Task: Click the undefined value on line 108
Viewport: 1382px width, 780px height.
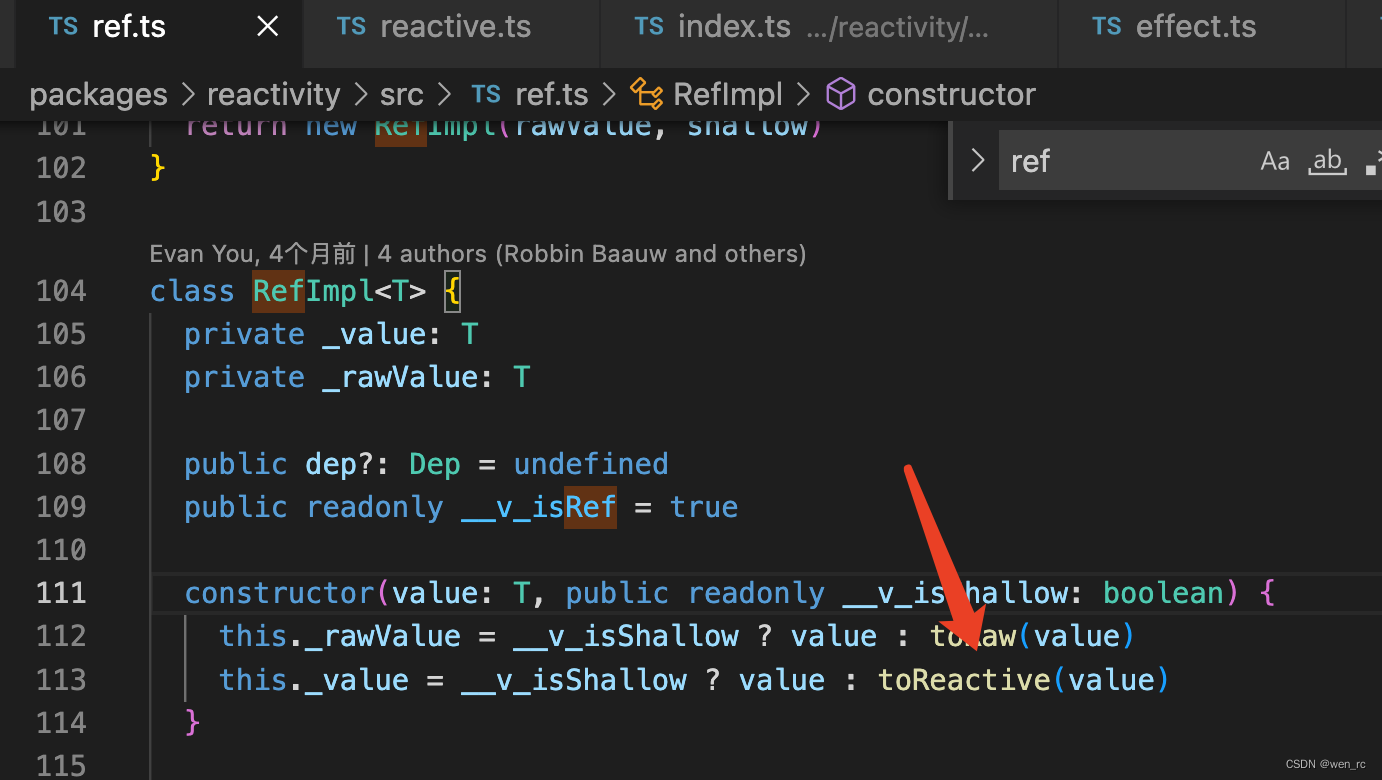Action: 591,464
